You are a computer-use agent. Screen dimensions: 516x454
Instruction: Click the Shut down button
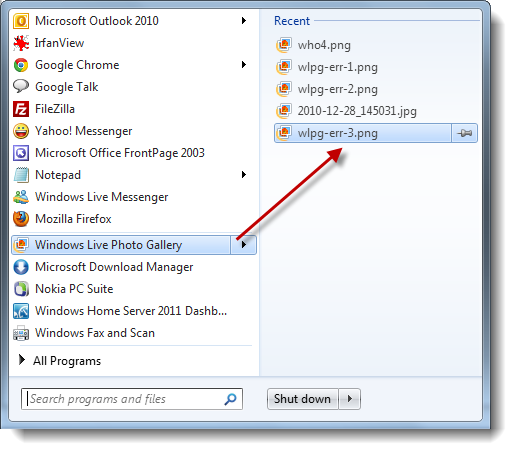pyautogui.click(x=303, y=399)
